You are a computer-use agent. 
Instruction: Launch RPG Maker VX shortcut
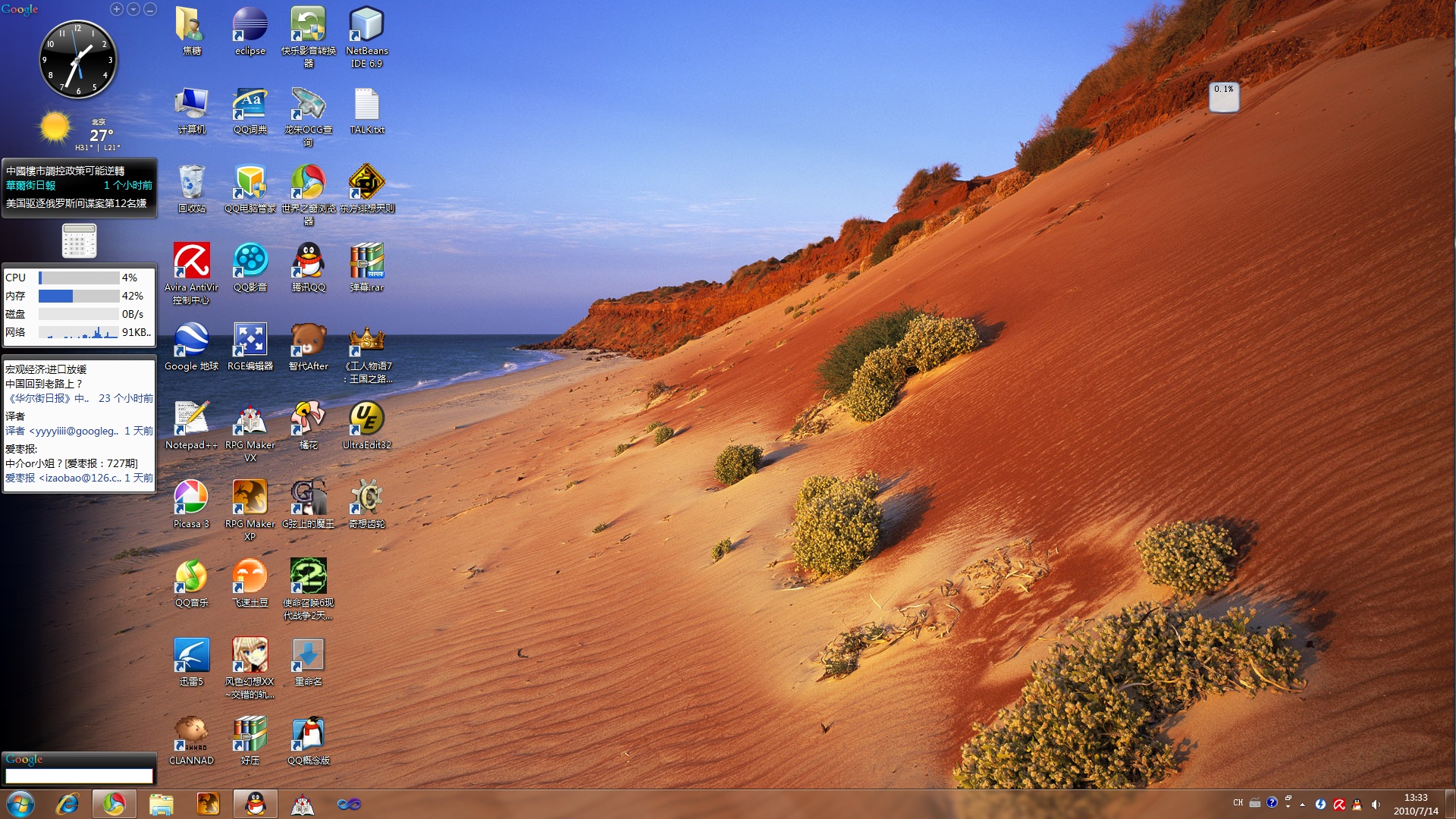(x=249, y=431)
